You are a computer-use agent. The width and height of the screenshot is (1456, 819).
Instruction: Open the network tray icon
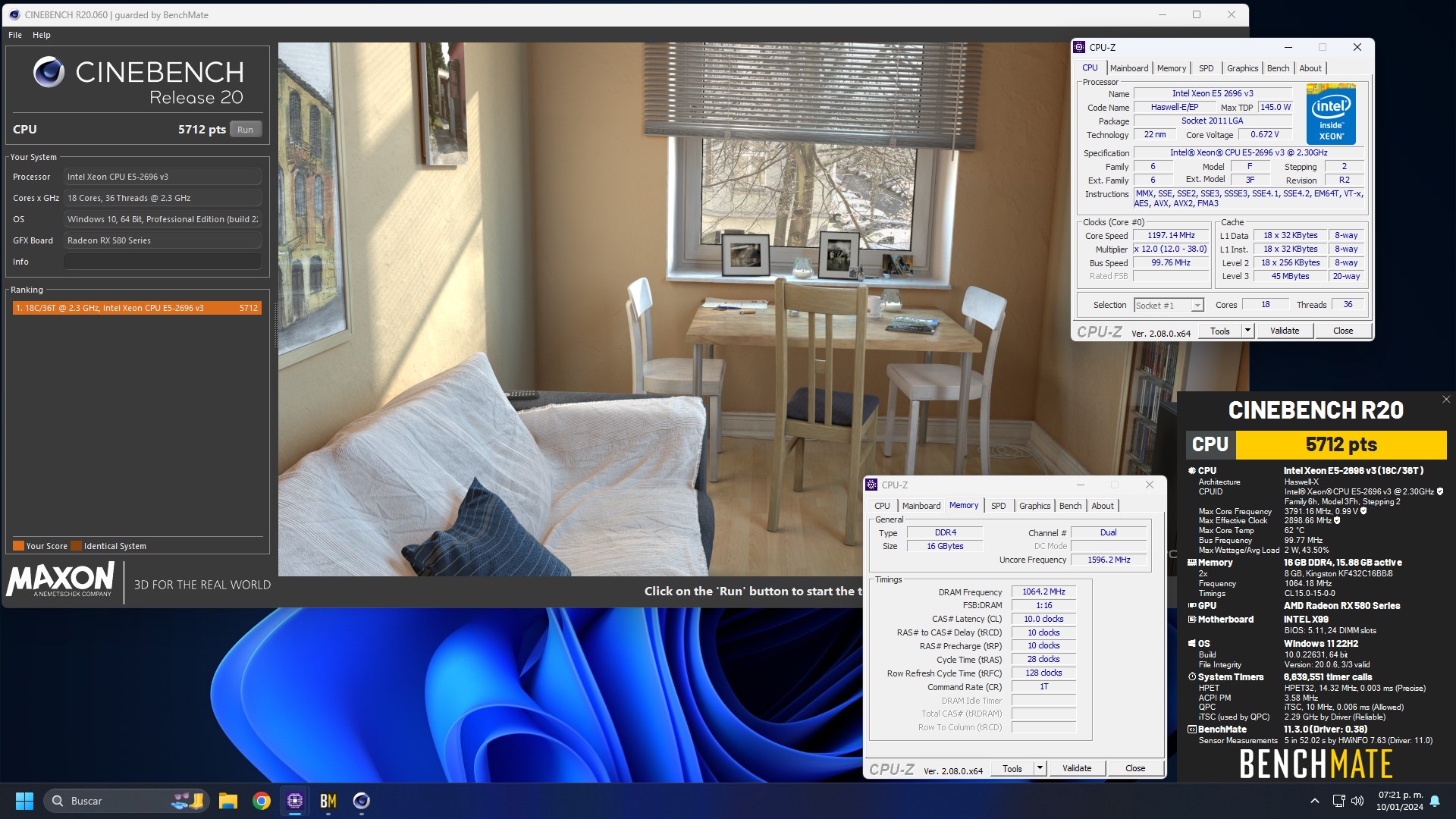(1338, 801)
